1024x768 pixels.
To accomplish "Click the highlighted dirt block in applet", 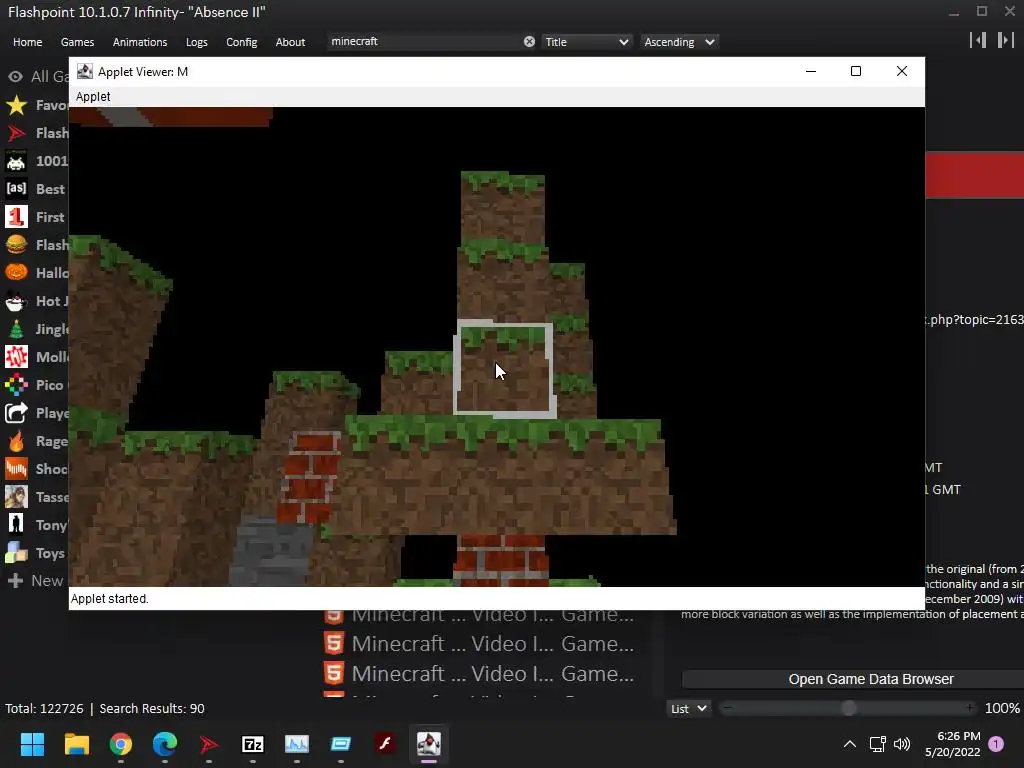I will click(x=504, y=369).
